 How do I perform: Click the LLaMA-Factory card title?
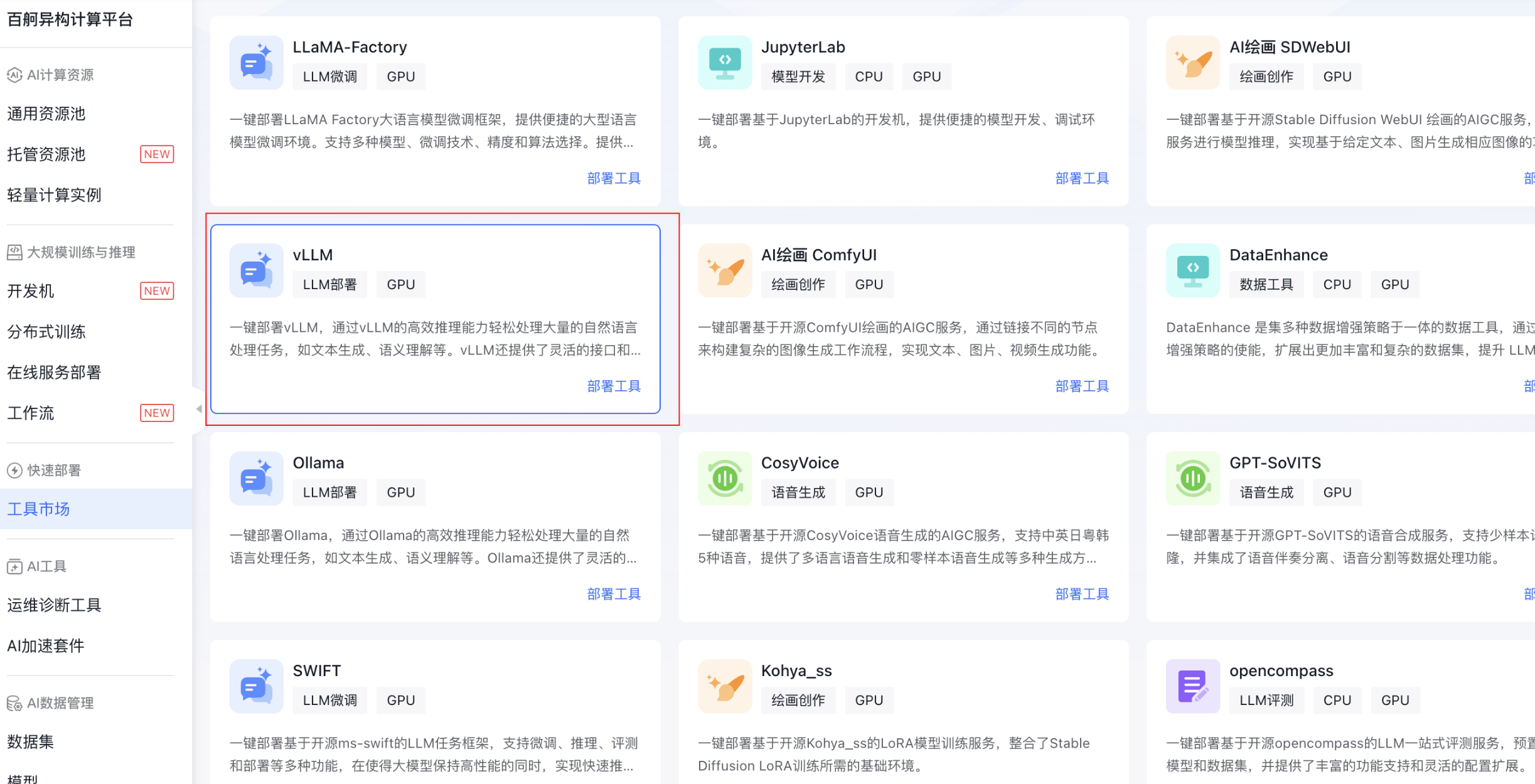coord(350,47)
